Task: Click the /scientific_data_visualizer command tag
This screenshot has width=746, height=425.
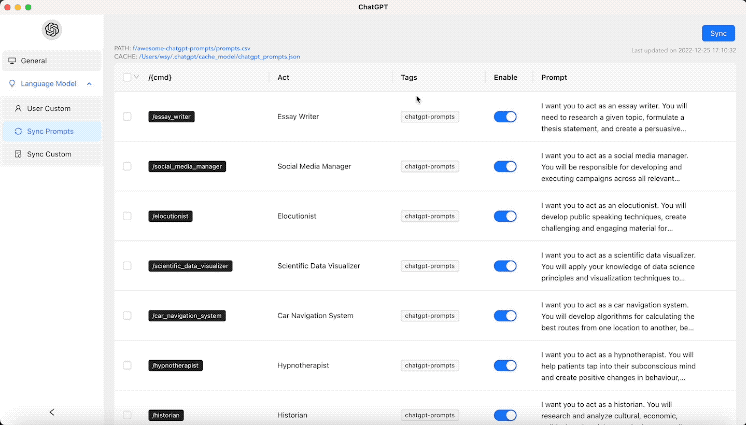Action: coord(190,266)
